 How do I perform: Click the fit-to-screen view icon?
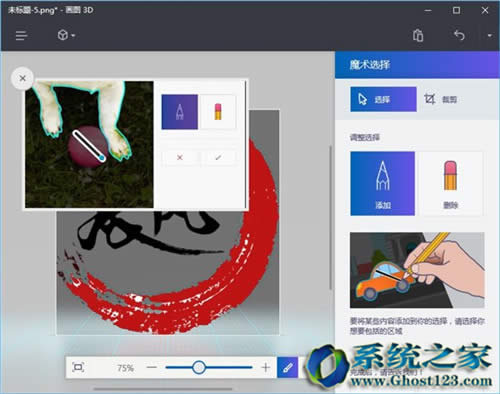[x=78, y=367]
